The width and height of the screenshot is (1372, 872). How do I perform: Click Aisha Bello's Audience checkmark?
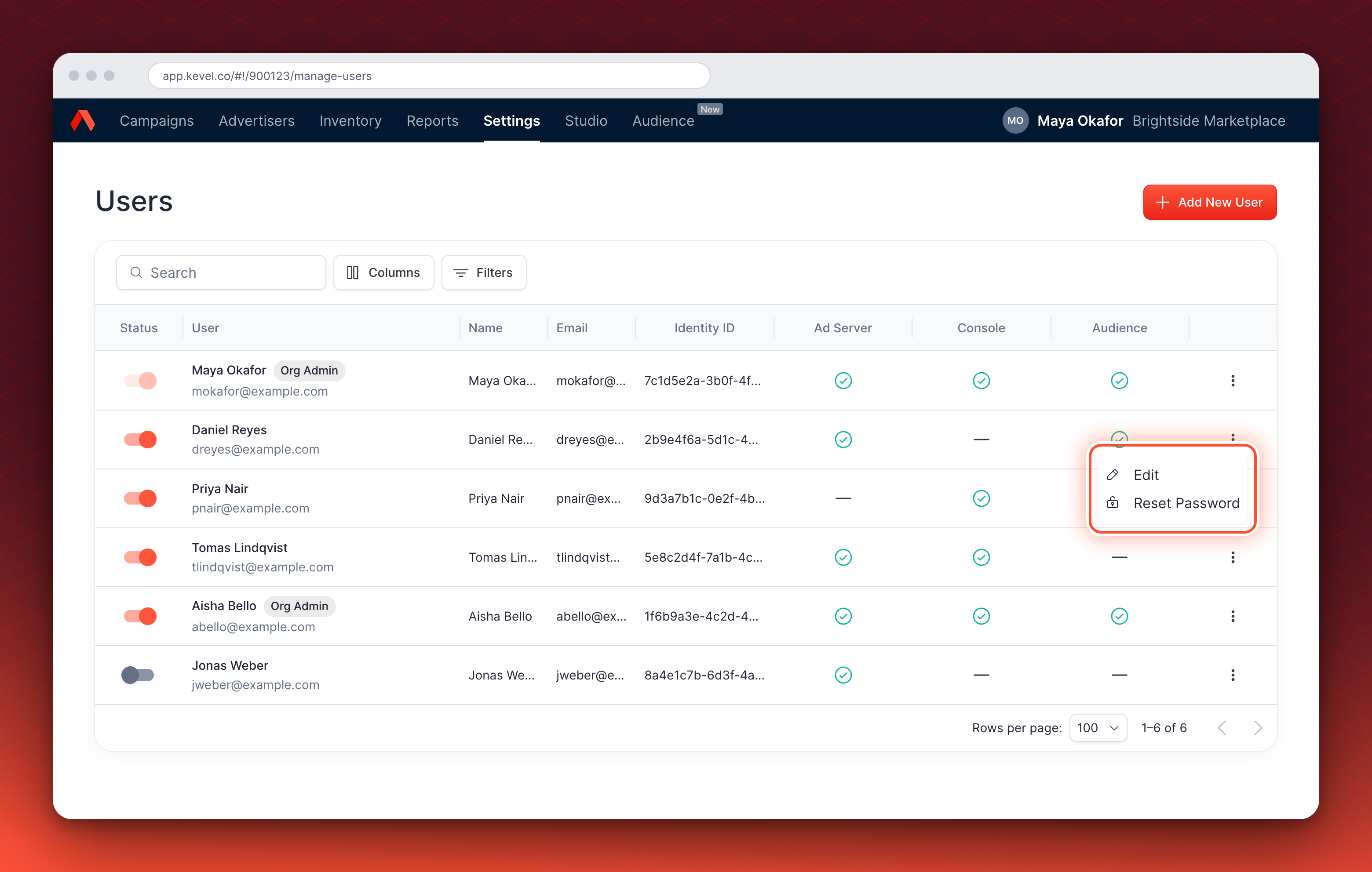point(1119,616)
